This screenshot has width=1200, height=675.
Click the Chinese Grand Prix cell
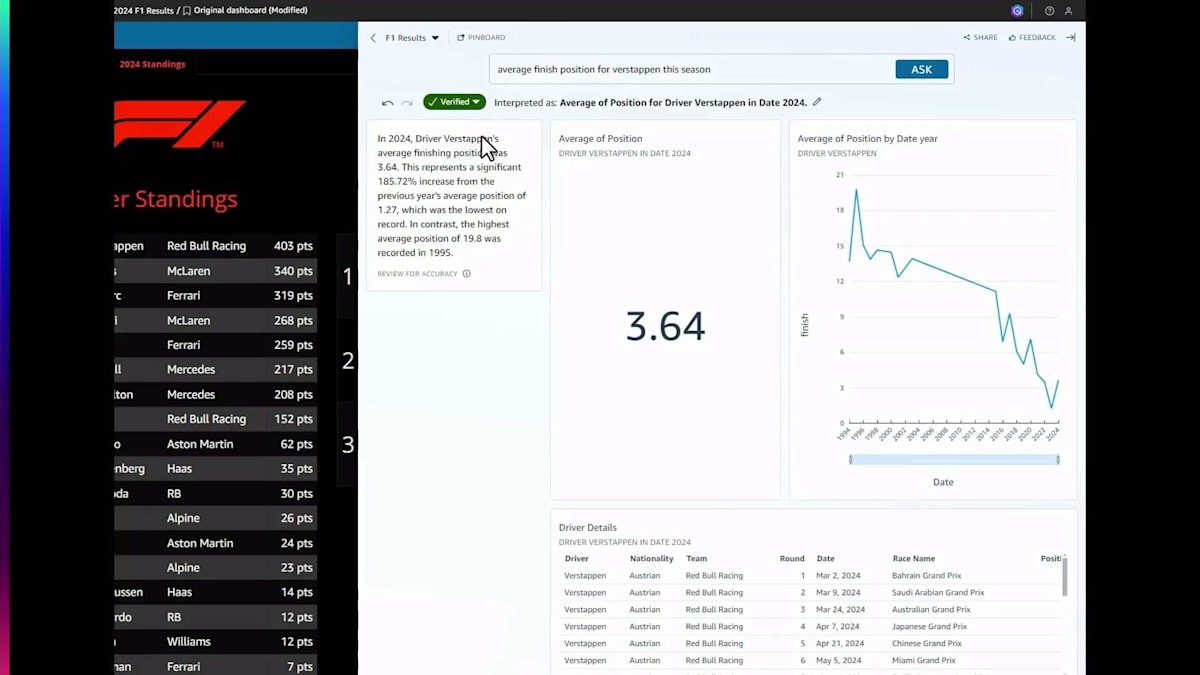click(927, 644)
